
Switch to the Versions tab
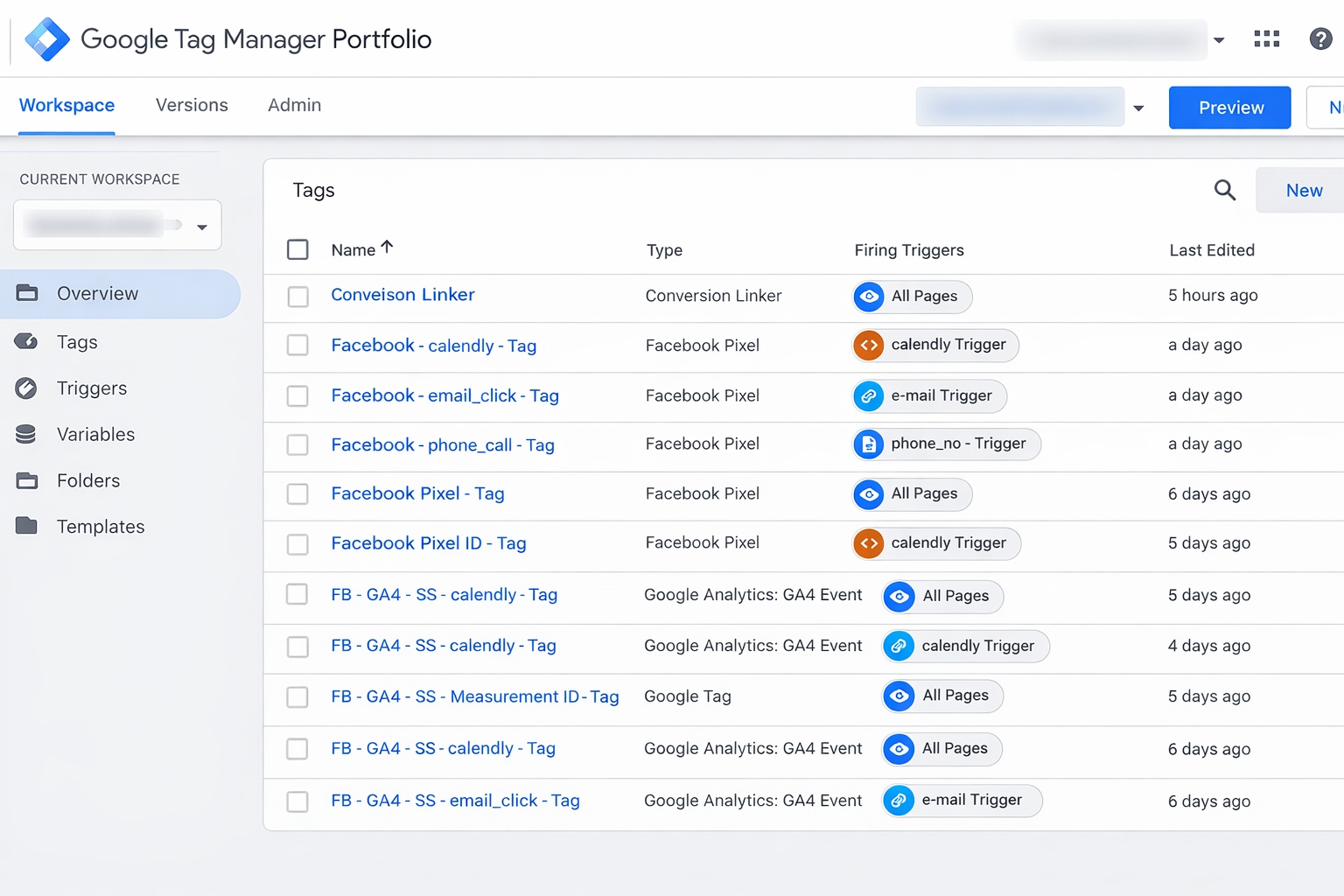point(191,105)
